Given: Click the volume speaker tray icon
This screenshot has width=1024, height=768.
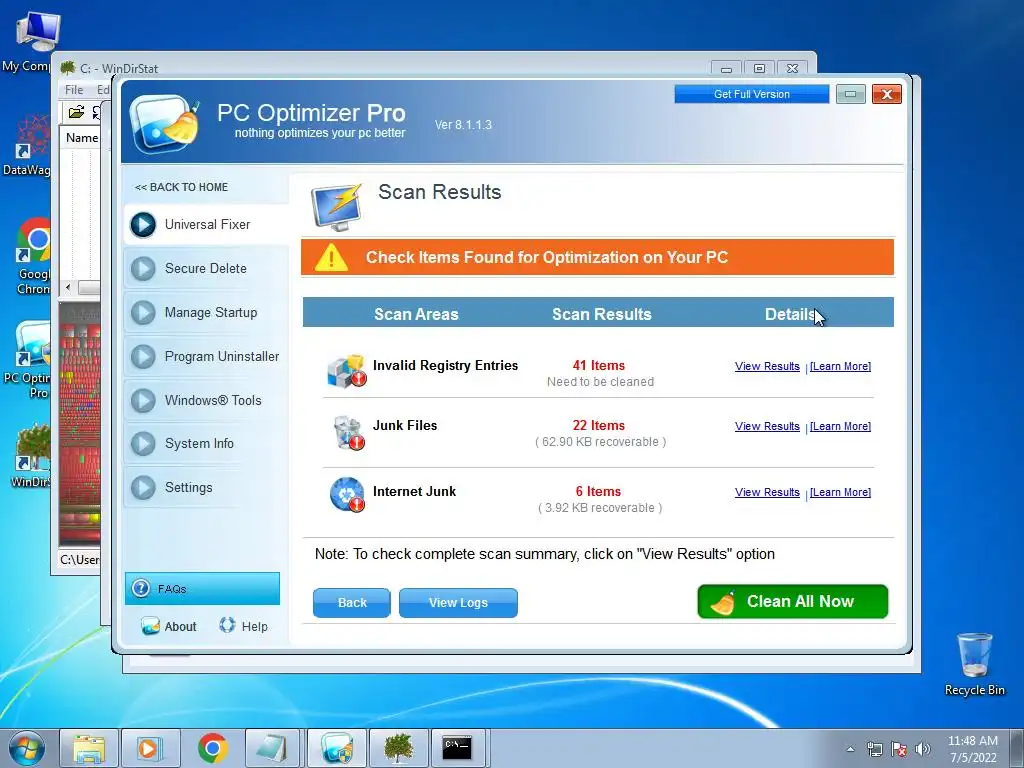Looking at the screenshot, I should coord(923,749).
